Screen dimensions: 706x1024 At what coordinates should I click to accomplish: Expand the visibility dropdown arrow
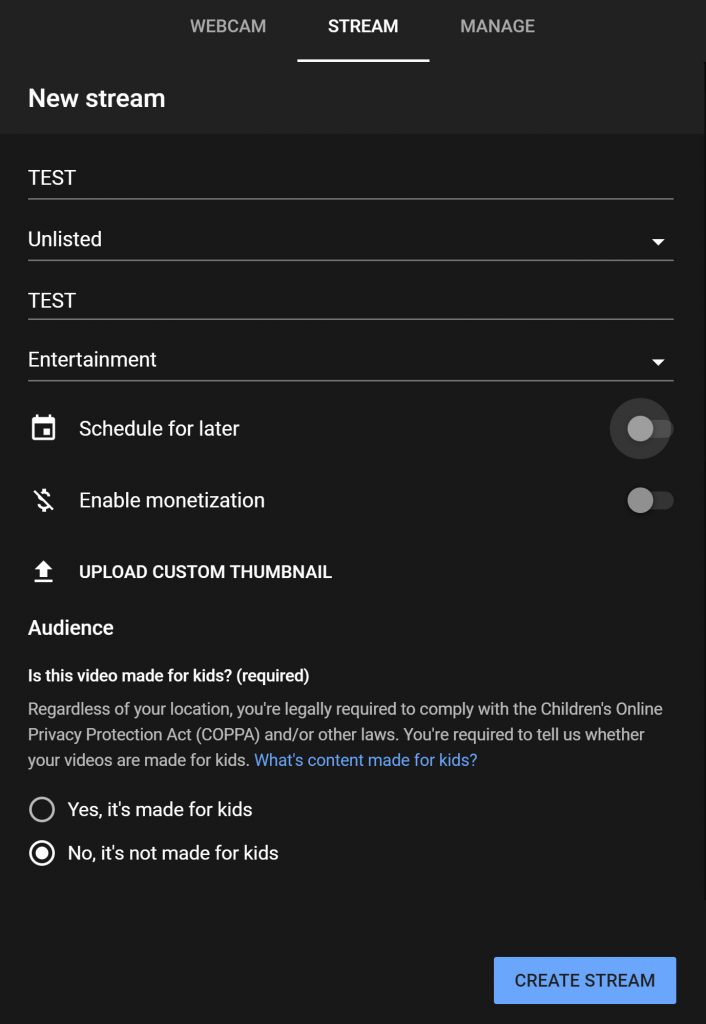[660, 240]
